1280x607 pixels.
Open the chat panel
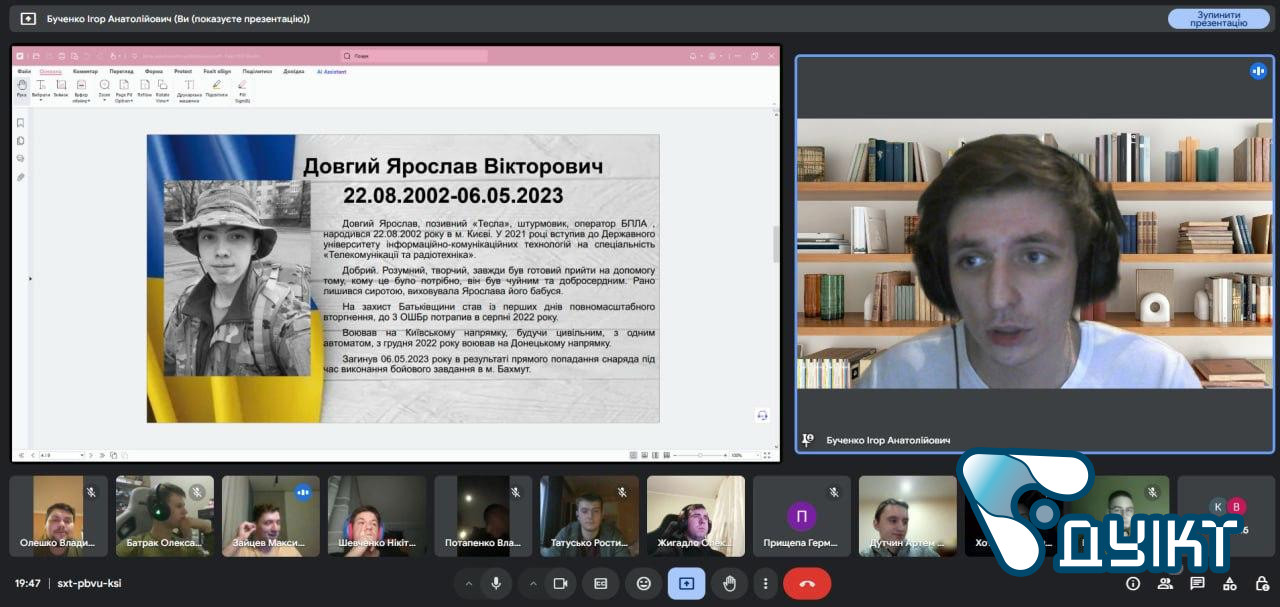(1197, 583)
